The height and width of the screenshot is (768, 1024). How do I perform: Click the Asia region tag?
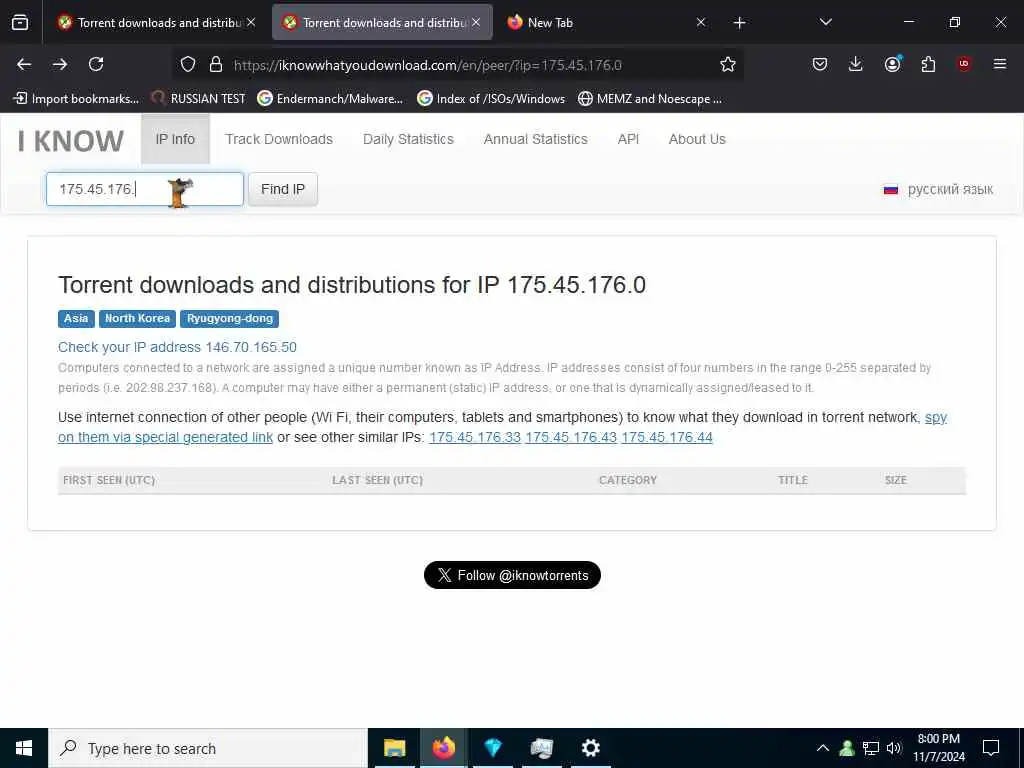coord(76,319)
